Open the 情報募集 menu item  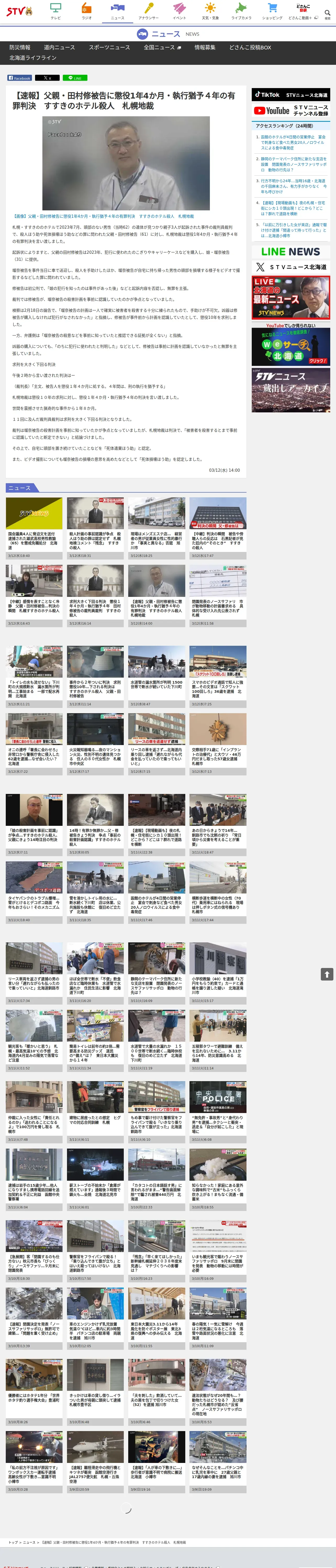coord(205,48)
